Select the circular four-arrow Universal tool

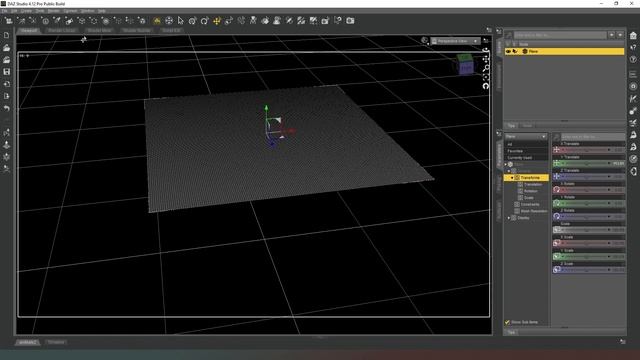tap(169, 20)
